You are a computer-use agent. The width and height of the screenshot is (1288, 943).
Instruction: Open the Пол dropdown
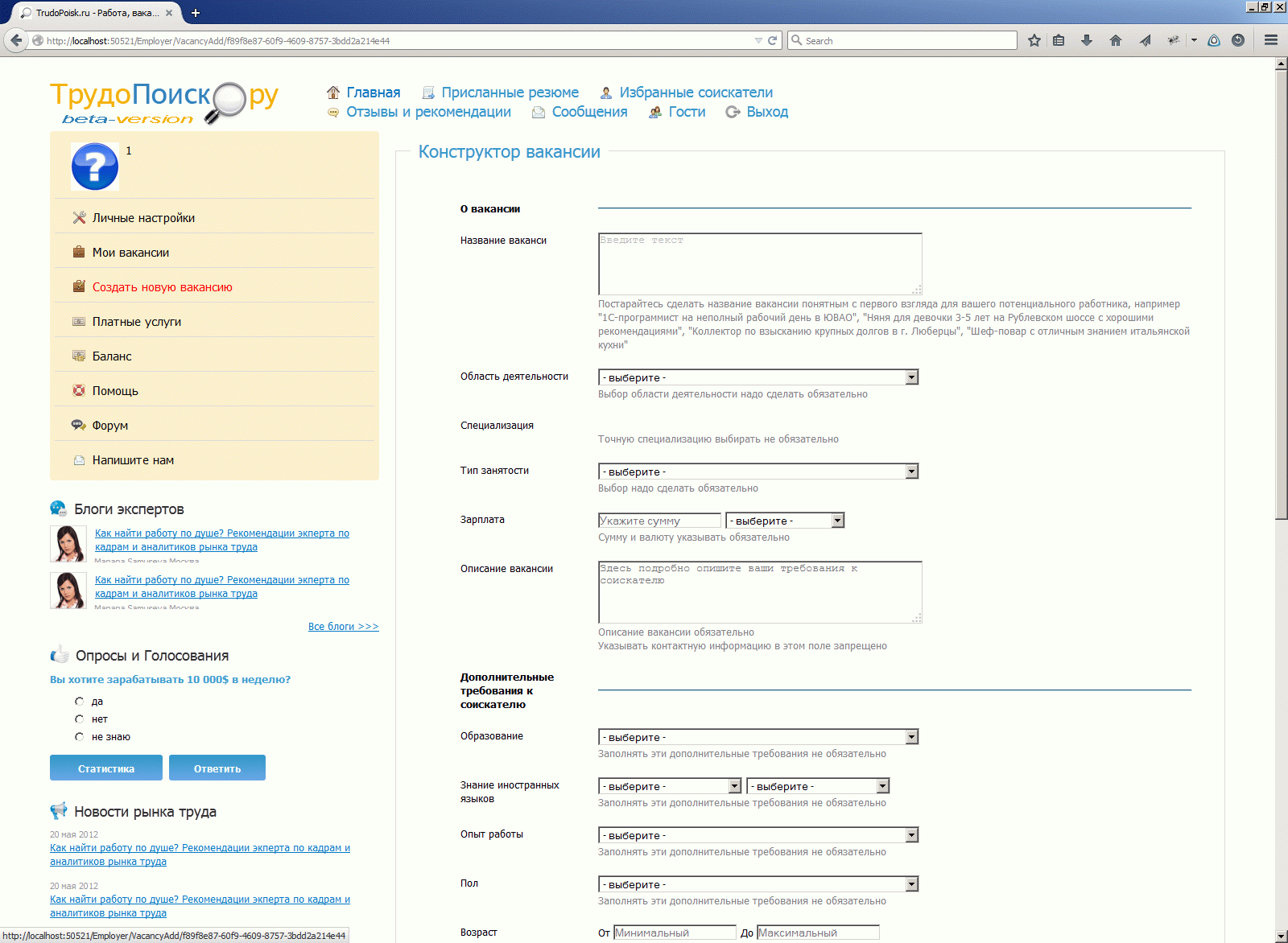click(x=758, y=884)
